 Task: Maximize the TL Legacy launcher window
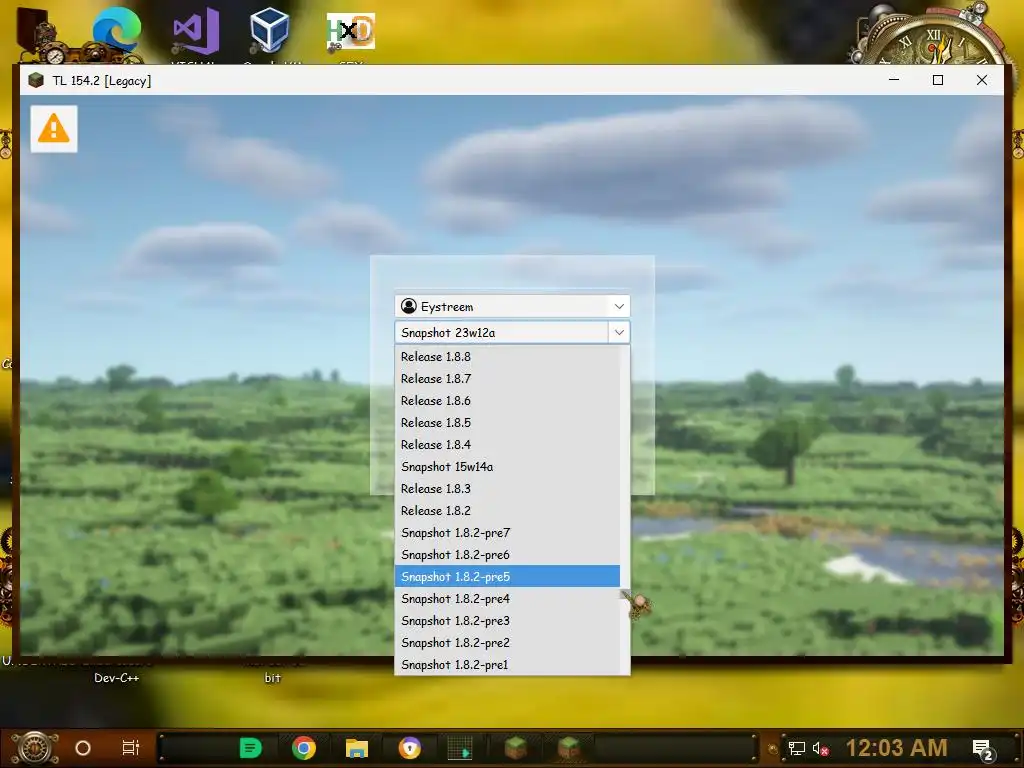pyautogui.click(x=938, y=80)
